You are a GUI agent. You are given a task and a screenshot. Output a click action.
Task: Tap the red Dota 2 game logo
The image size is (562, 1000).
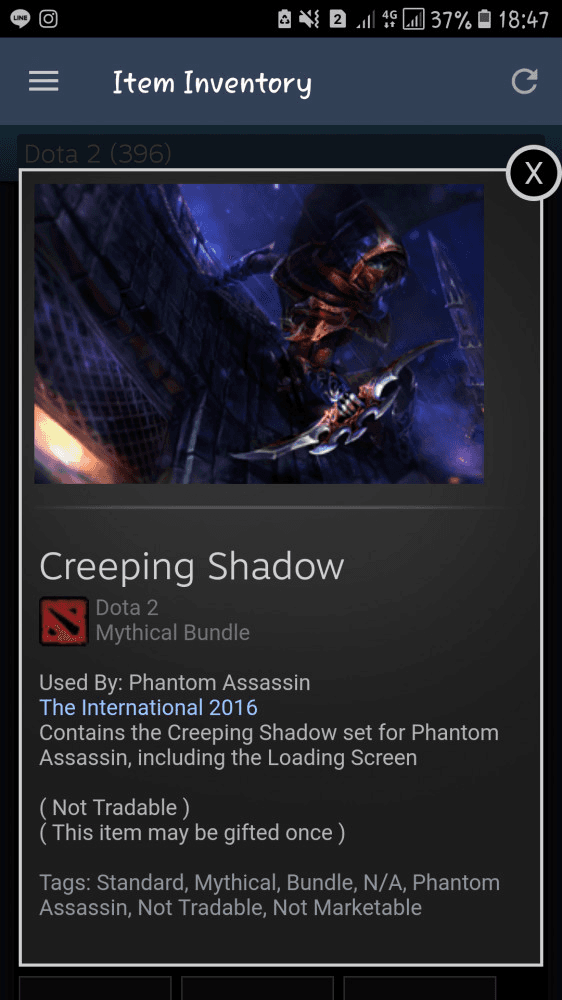64,621
